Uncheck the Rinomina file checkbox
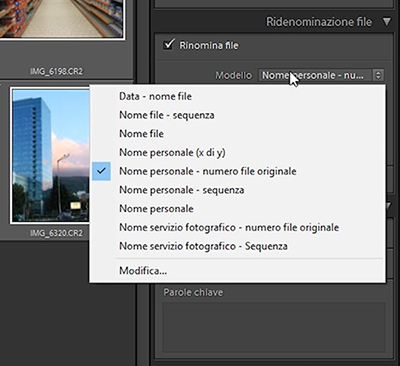Image resolution: width=400 pixels, height=366 pixels. [x=169, y=44]
